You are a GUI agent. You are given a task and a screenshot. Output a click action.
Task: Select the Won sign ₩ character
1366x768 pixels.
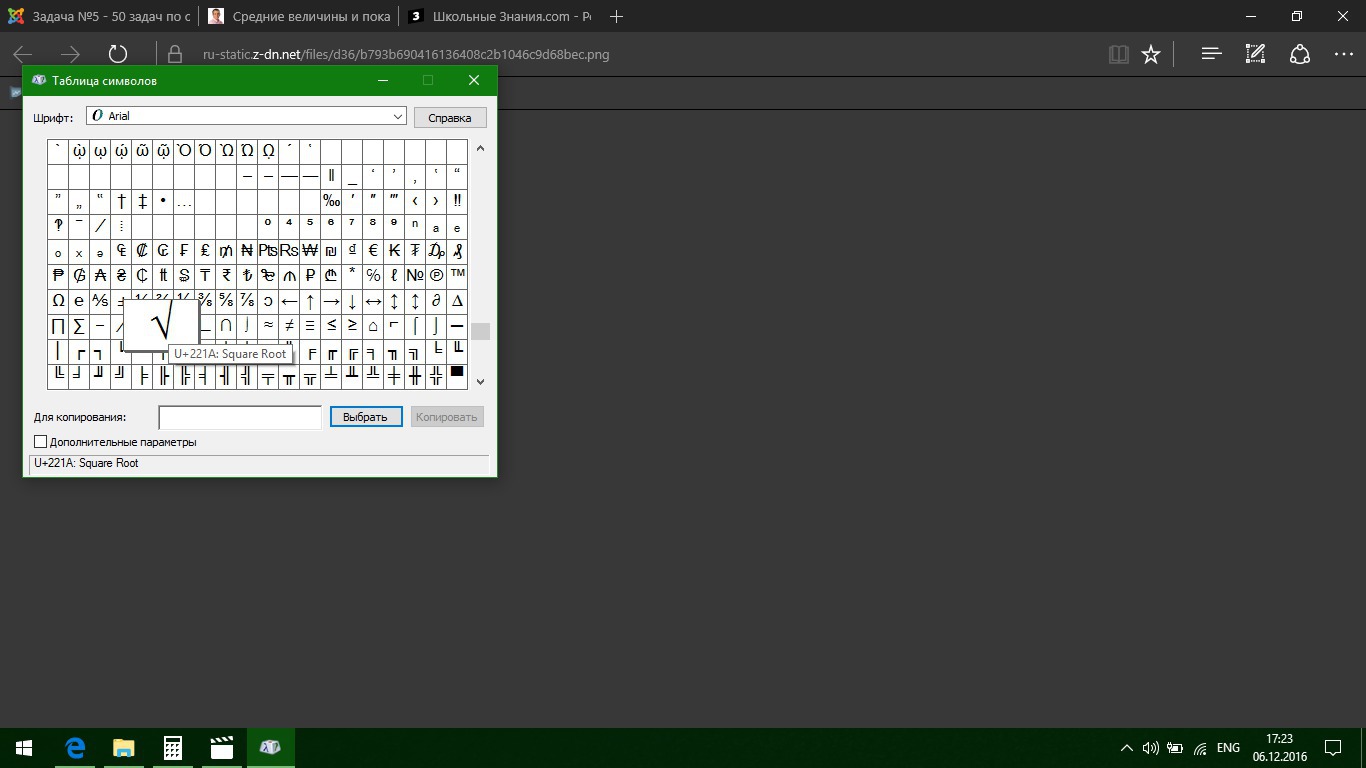pyautogui.click(x=310, y=251)
